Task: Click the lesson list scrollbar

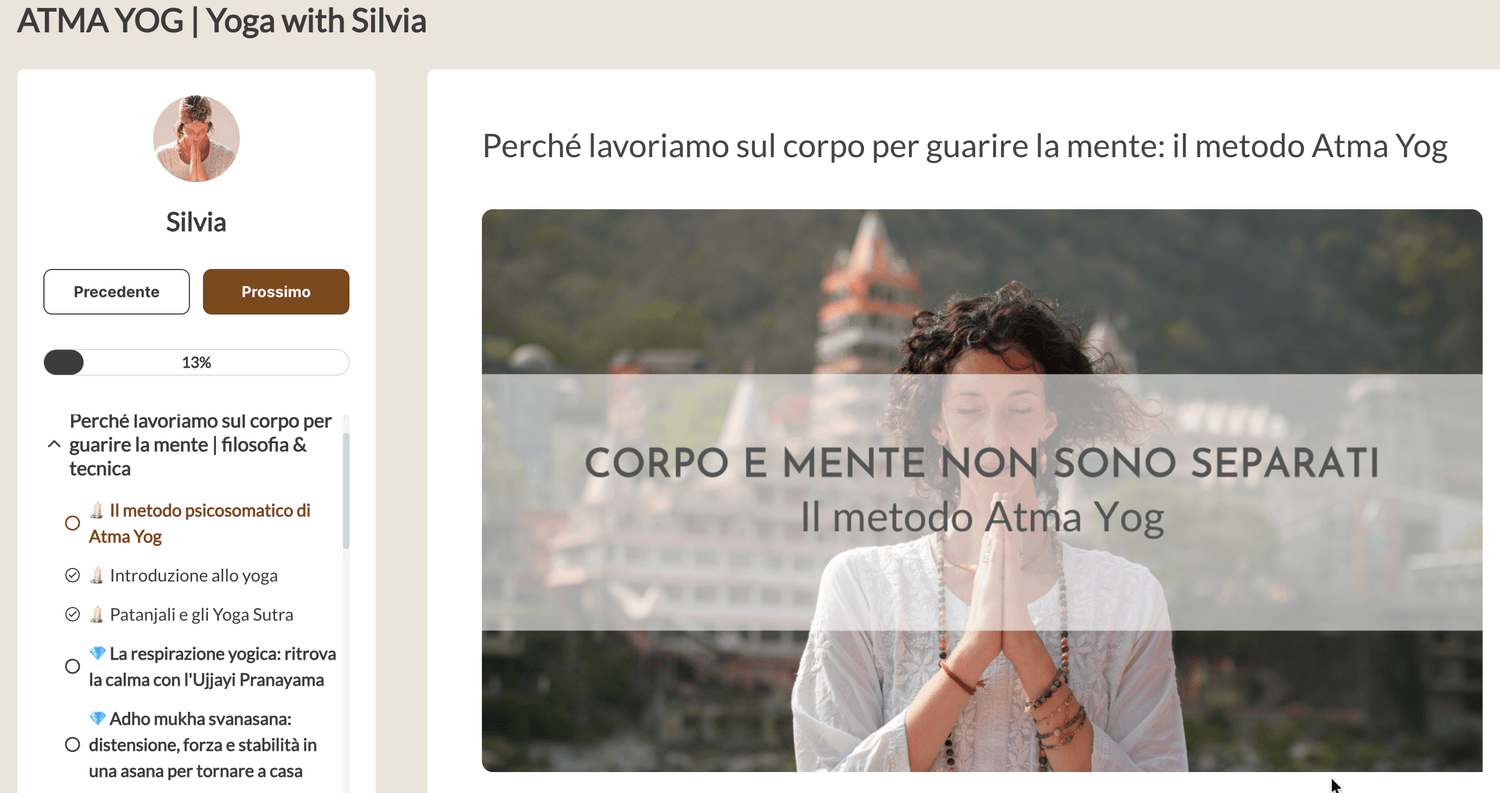Action: tap(346, 491)
